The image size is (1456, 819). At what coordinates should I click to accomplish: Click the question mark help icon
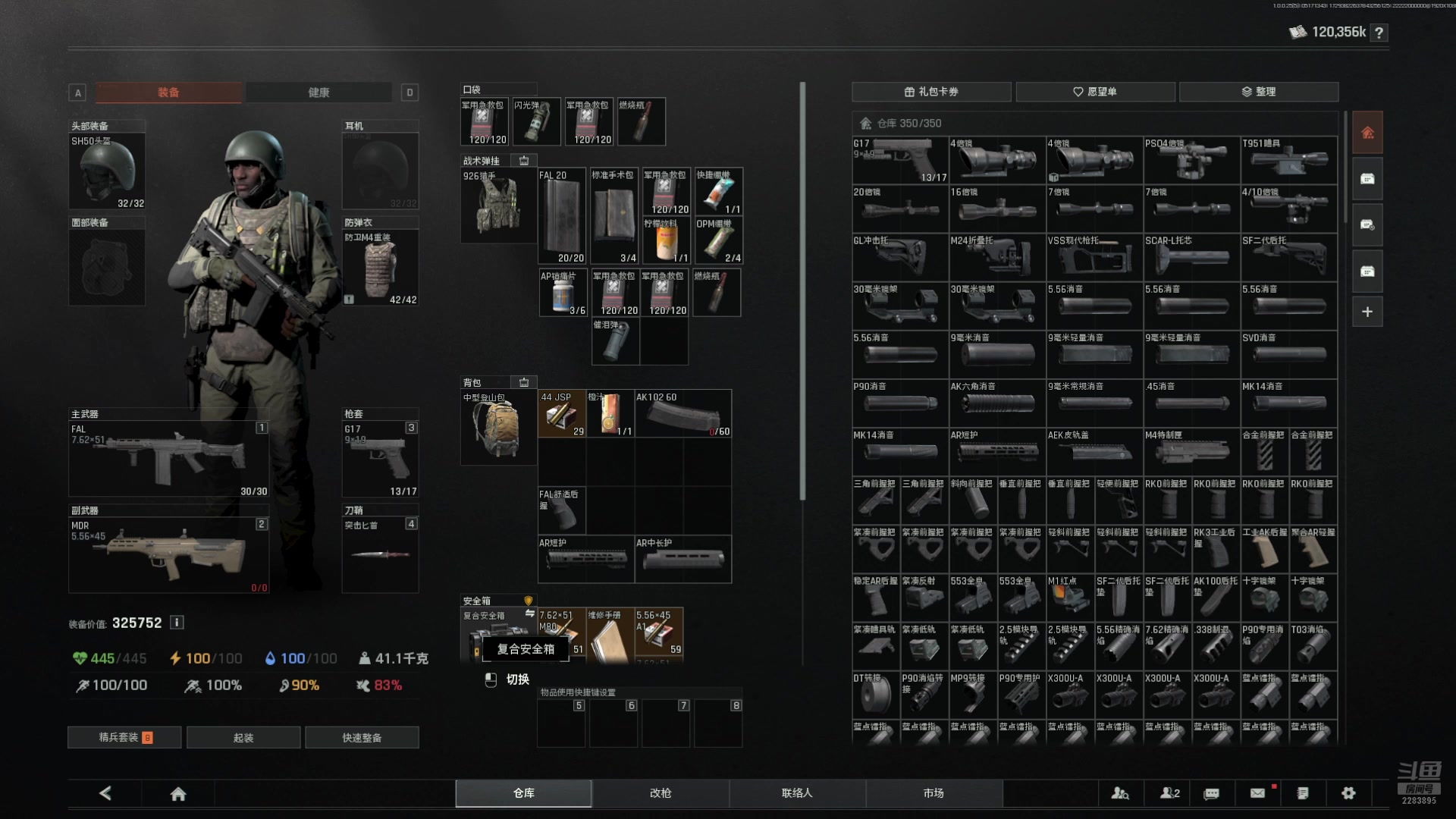(x=1379, y=33)
